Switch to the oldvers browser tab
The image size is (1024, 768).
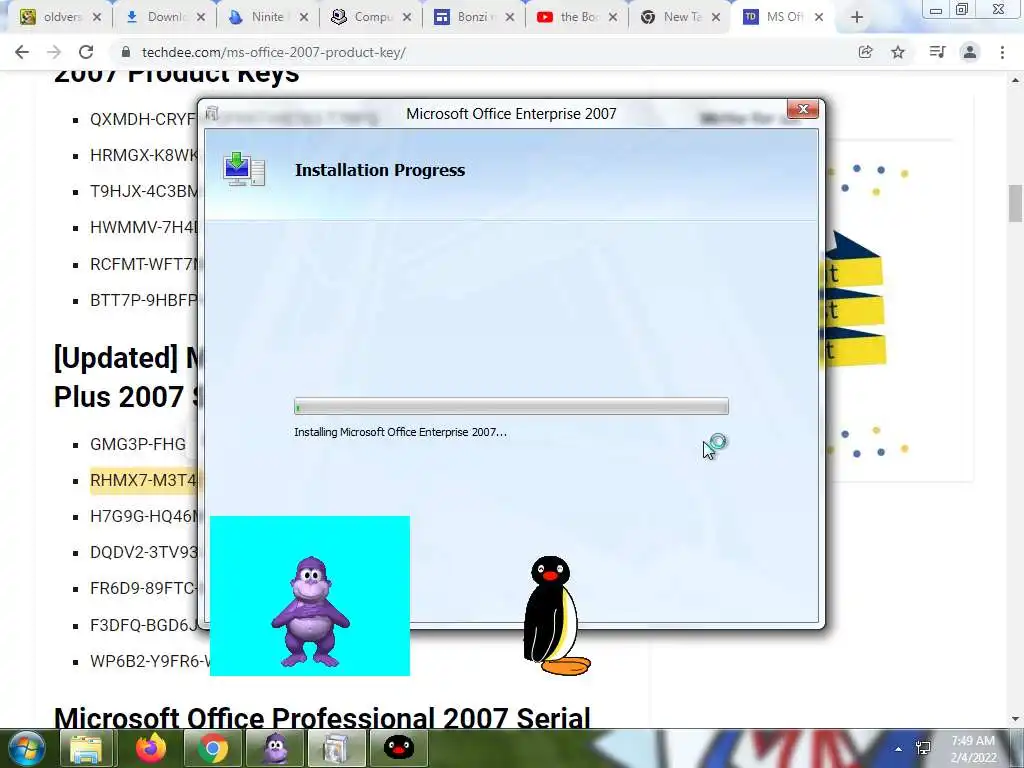point(52,17)
